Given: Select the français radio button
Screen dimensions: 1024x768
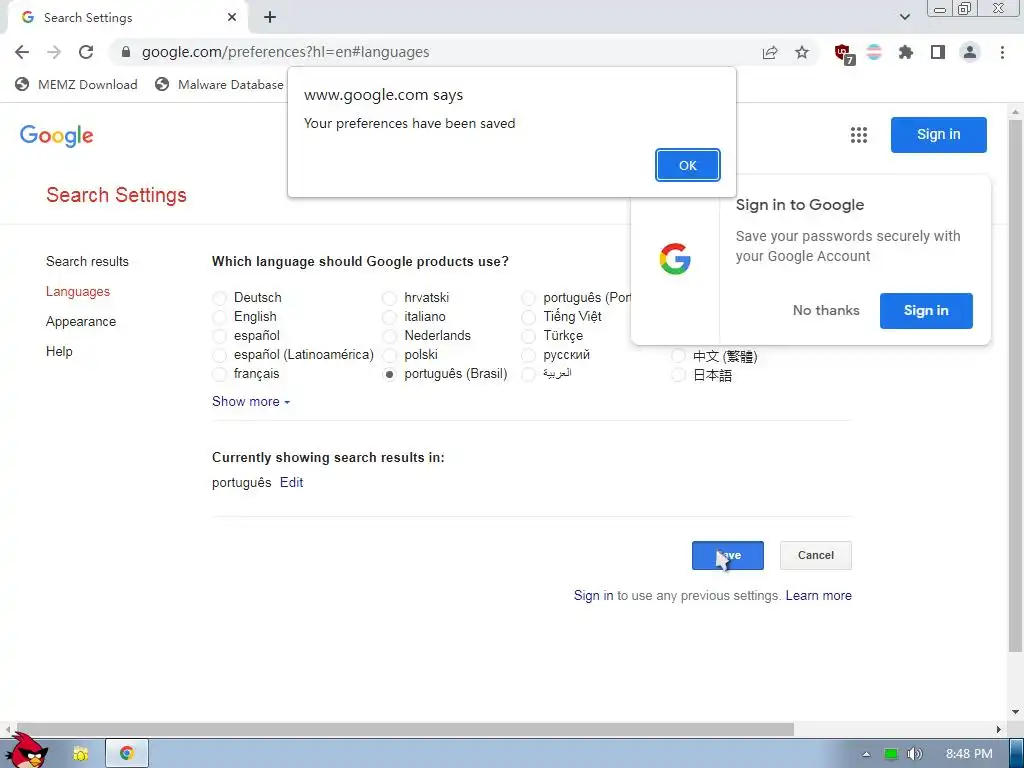Looking at the screenshot, I should point(219,374).
